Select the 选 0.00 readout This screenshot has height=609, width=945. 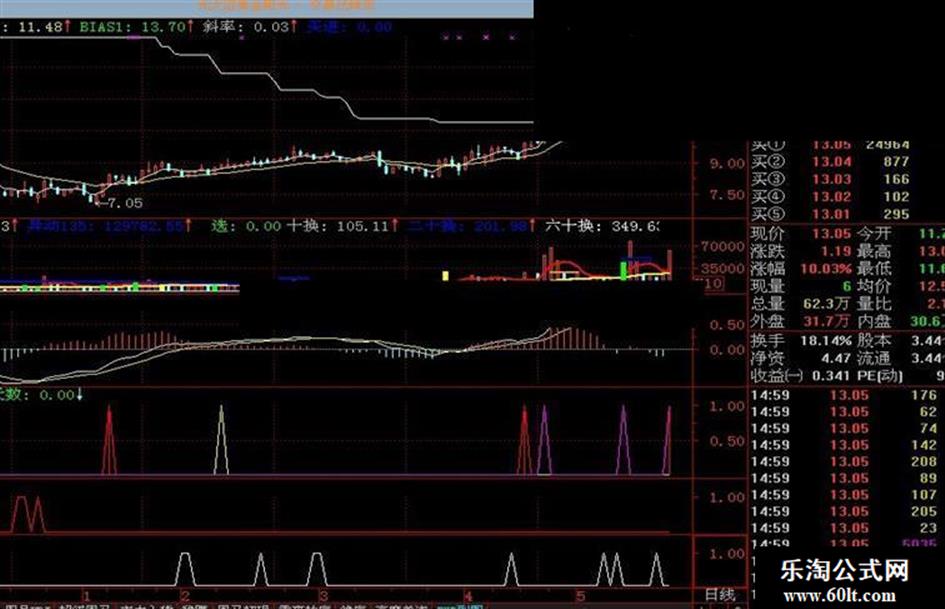[x=246, y=226]
